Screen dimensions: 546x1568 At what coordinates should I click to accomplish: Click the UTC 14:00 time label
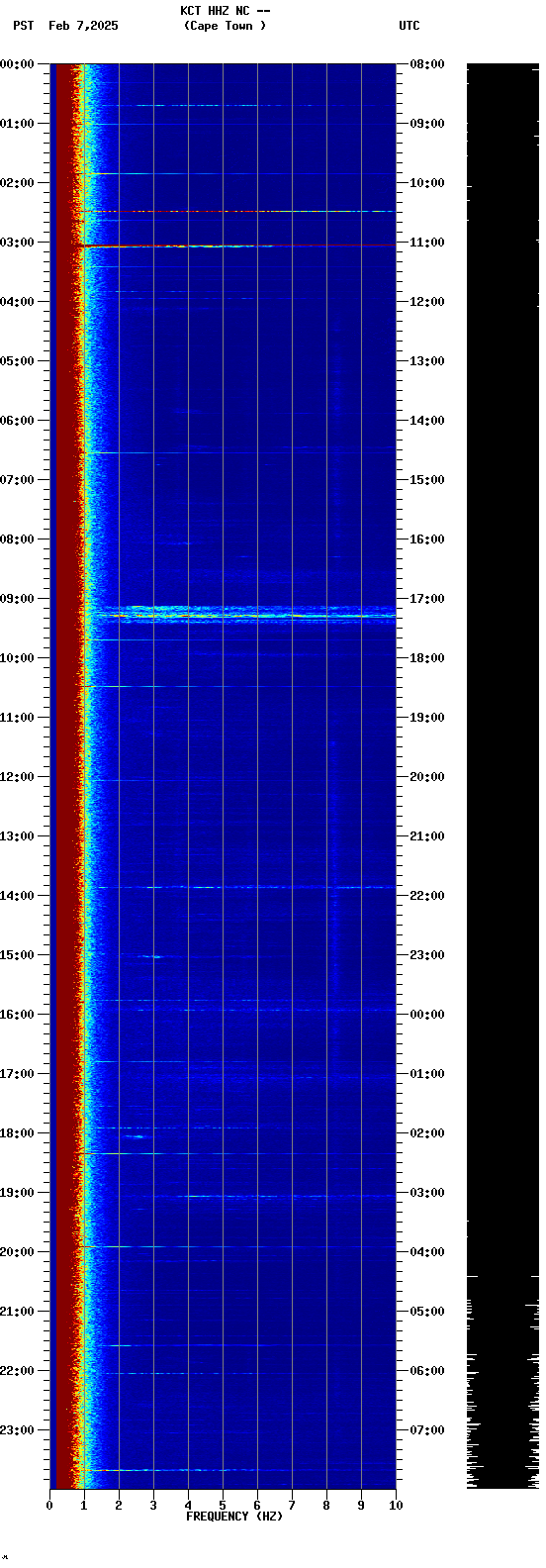pos(427,421)
